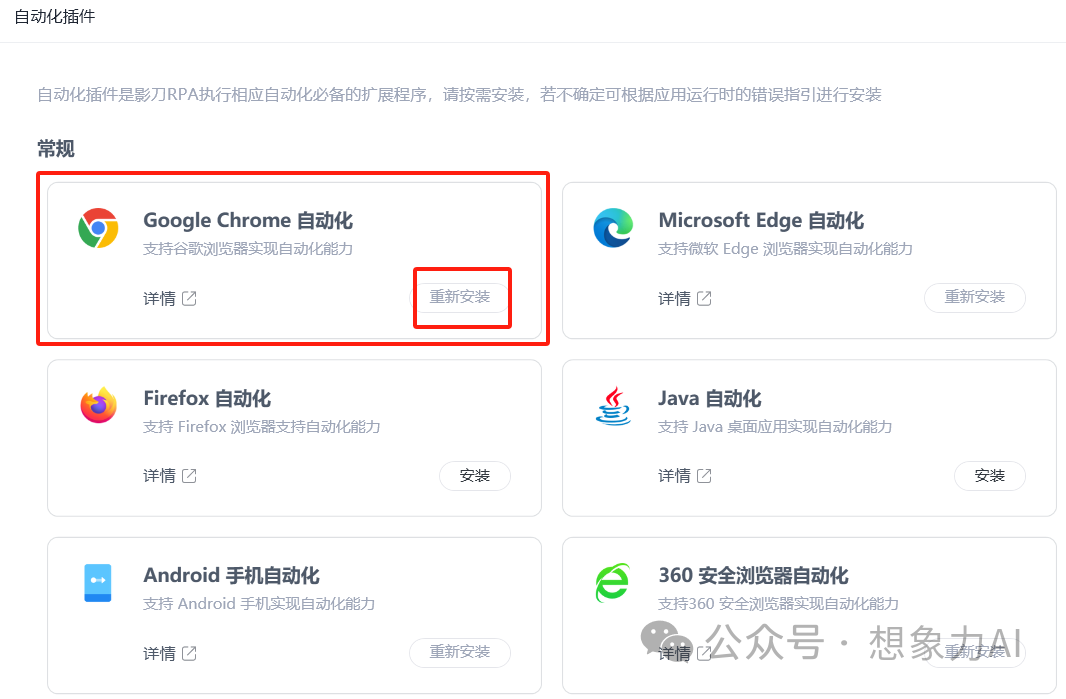Viewport: 1066px width, 699px height.
Task: View 详情 for Android 手机自动化
Action: [x=159, y=653]
